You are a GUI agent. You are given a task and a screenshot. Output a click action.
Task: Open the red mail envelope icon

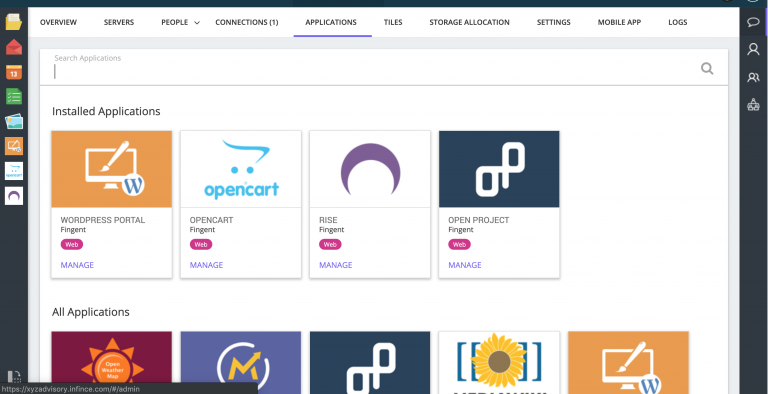coord(14,47)
